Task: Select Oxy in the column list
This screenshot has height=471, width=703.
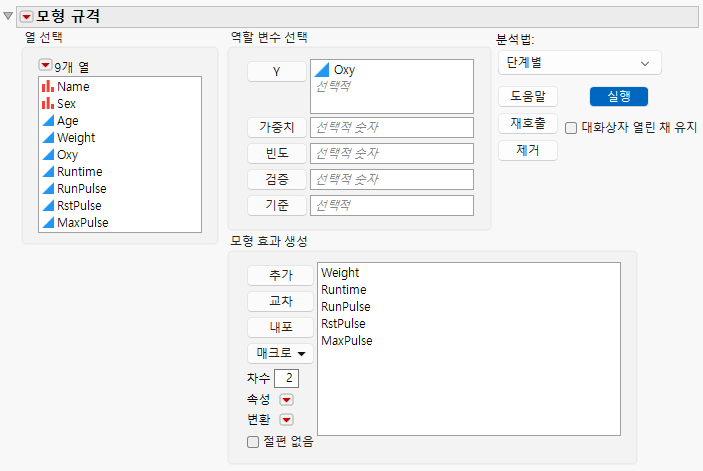Action: 67,155
